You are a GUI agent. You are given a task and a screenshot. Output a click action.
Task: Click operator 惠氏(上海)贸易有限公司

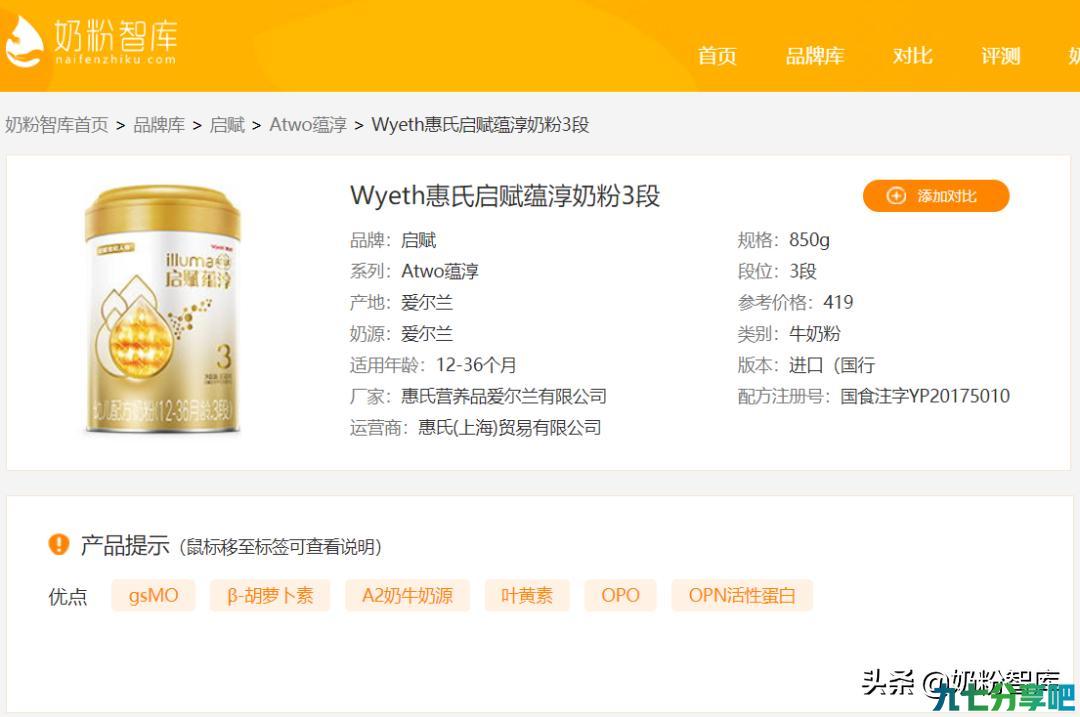pyautogui.click(x=510, y=428)
